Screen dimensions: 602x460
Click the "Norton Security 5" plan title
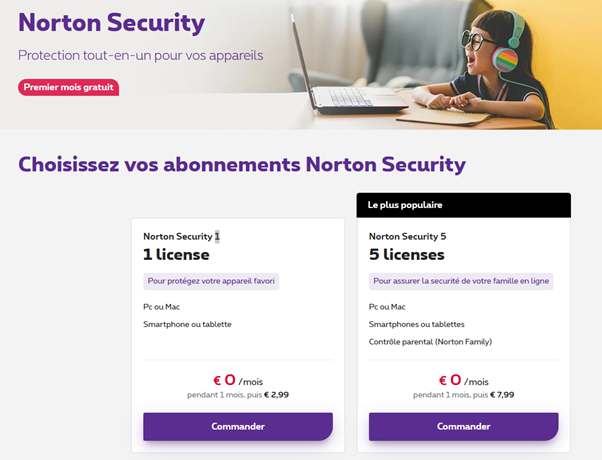(x=407, y=237)
